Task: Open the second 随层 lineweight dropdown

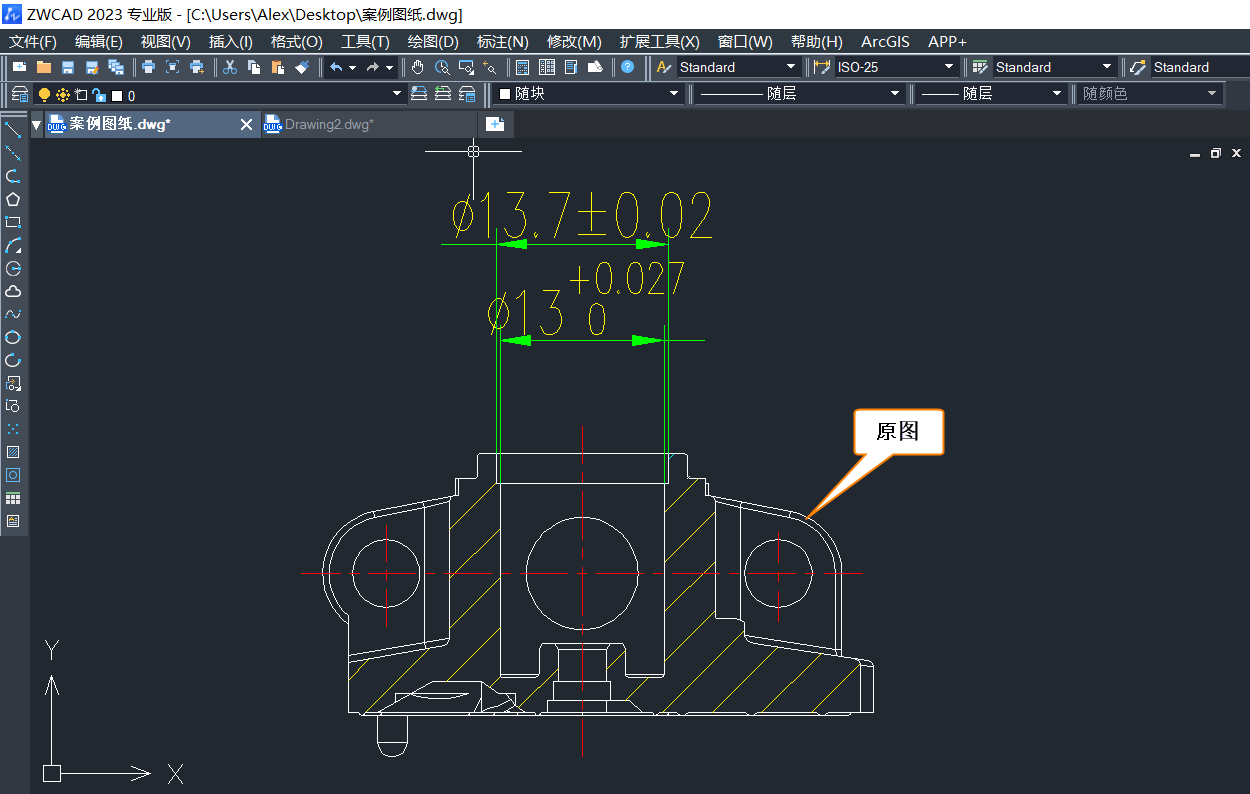Action: tap(992, 93)
